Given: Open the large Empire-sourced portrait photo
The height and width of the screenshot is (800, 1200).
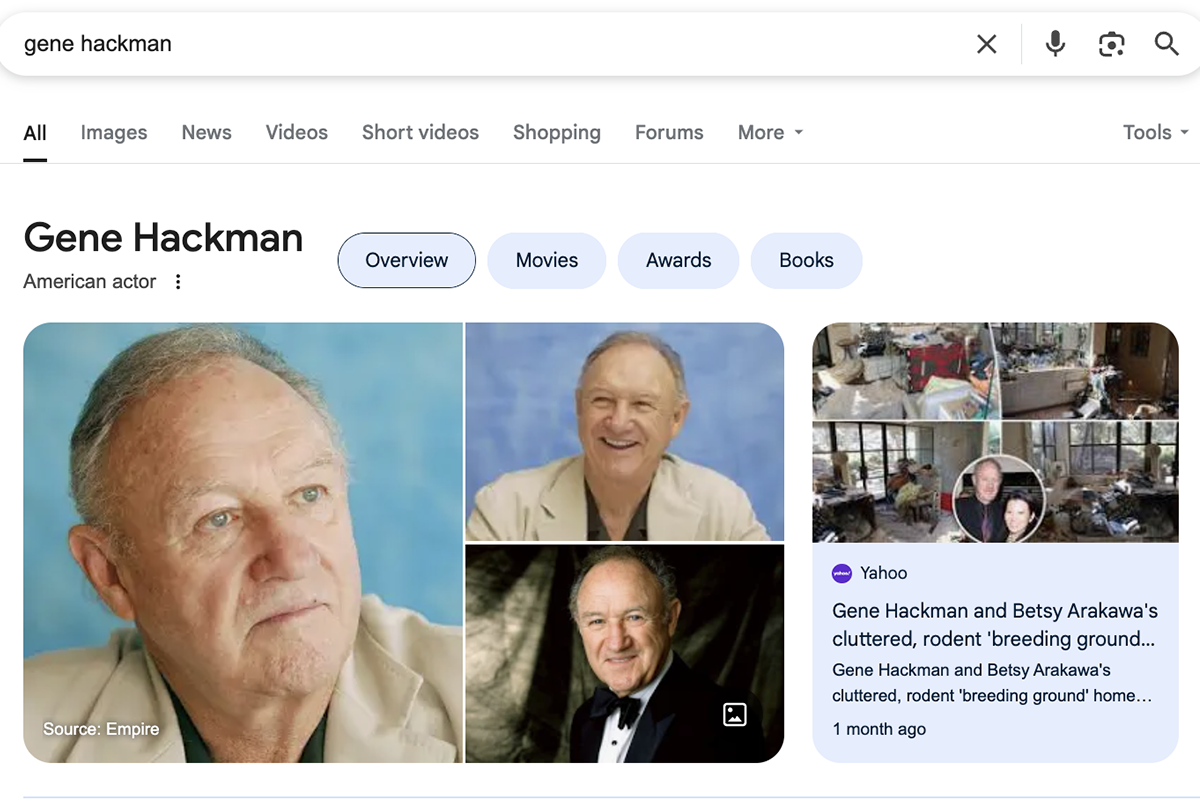Looking at the screenshot, I should pyautogui.click(x=243, y=542).
